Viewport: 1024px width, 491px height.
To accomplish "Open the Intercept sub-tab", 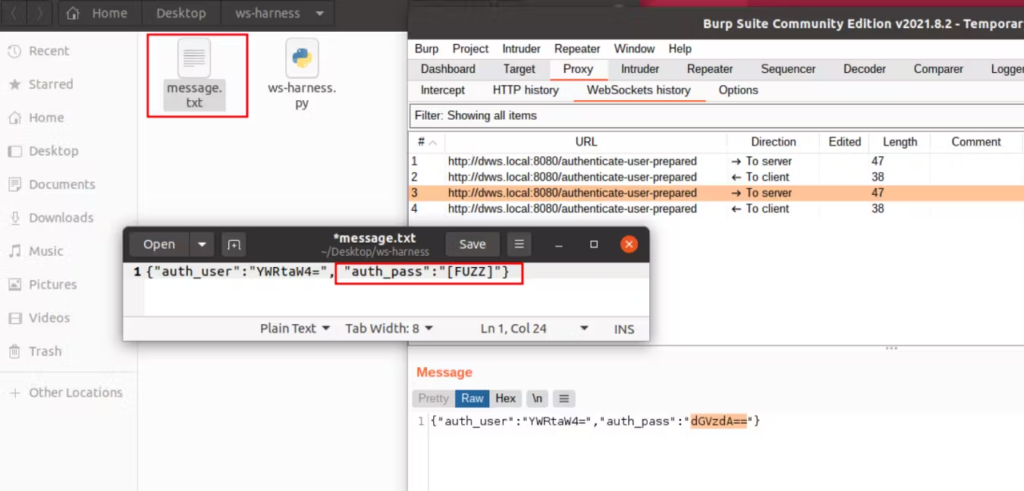I will [443, 90].
